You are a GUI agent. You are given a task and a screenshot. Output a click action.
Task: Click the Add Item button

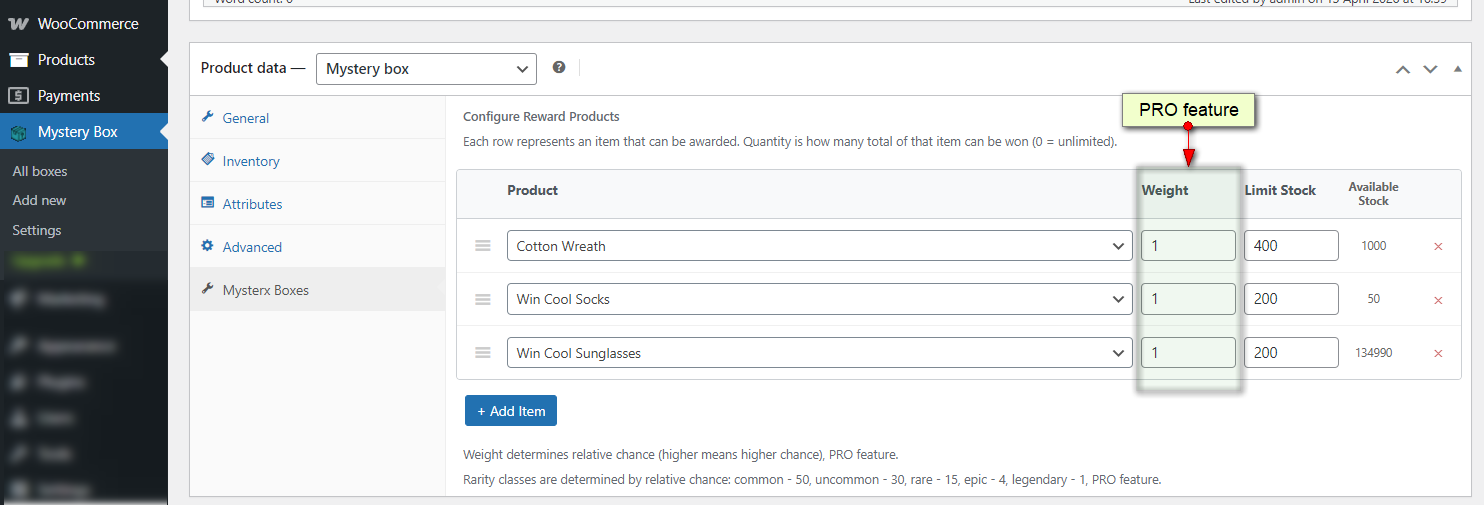511,411
